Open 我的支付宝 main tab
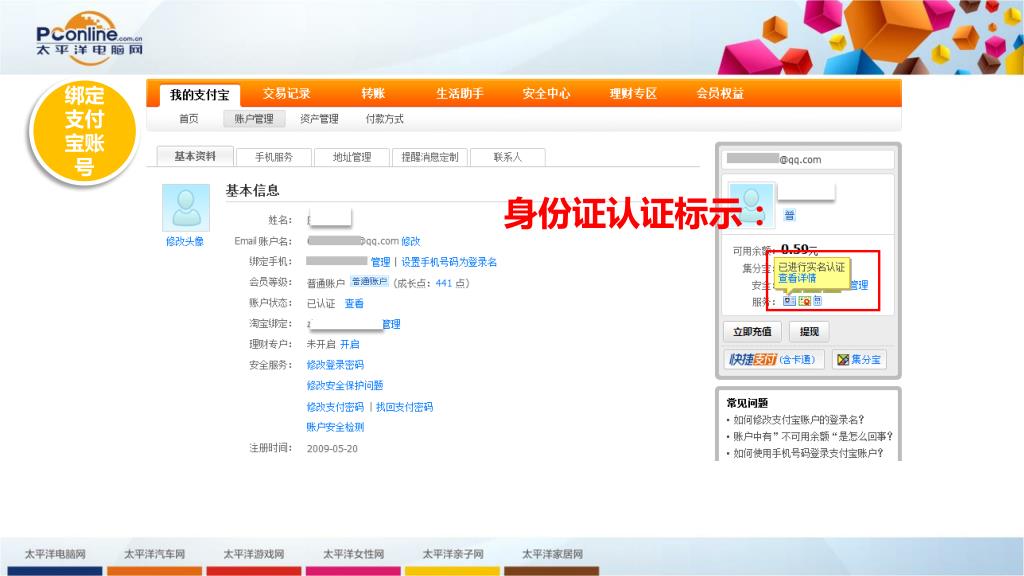1024x576 pixels. click(200, 95)
